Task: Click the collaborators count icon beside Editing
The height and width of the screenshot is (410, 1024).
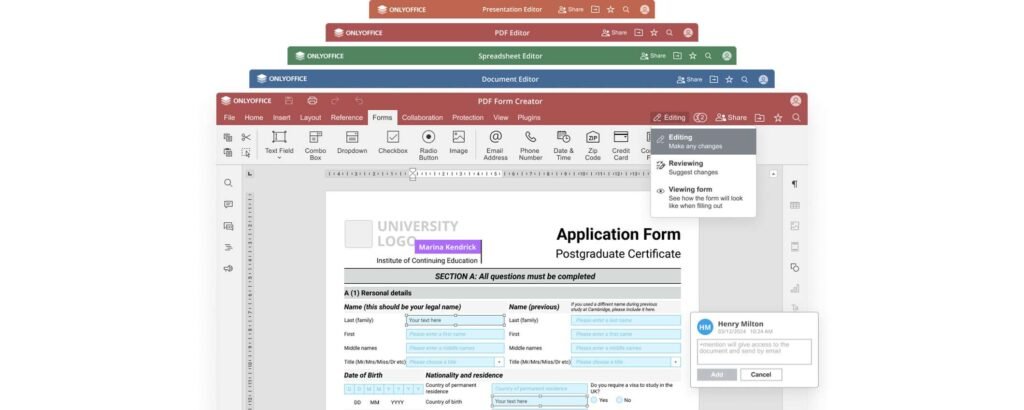Action: [x=700, y=118]
